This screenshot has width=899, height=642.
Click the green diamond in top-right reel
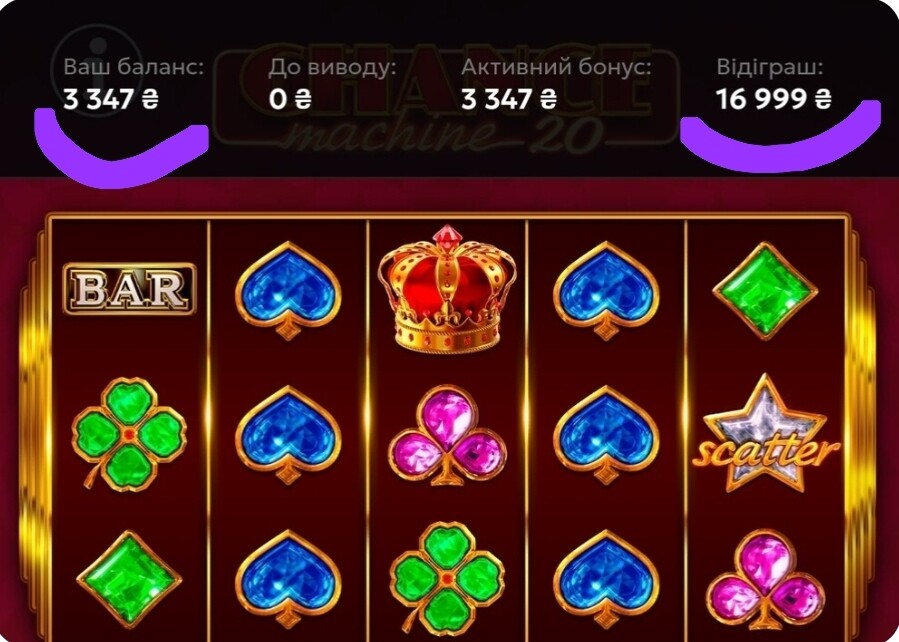pos(765,291)
